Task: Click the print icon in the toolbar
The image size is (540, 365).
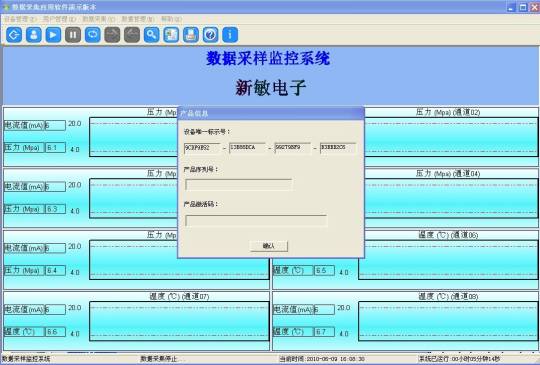Action: point(191,35)
